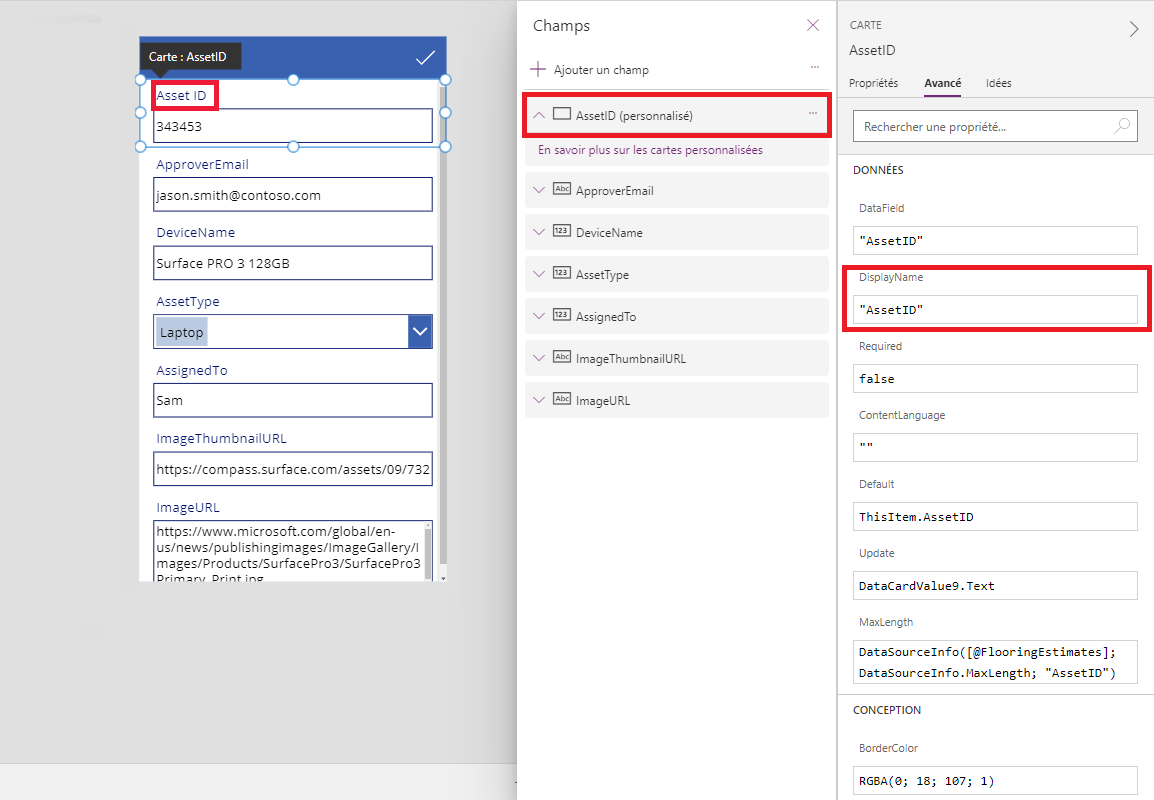Click the ContentLanguage property field
Image resolution: width=1154 pixels, height=800 pixels.
pos(995,447)
